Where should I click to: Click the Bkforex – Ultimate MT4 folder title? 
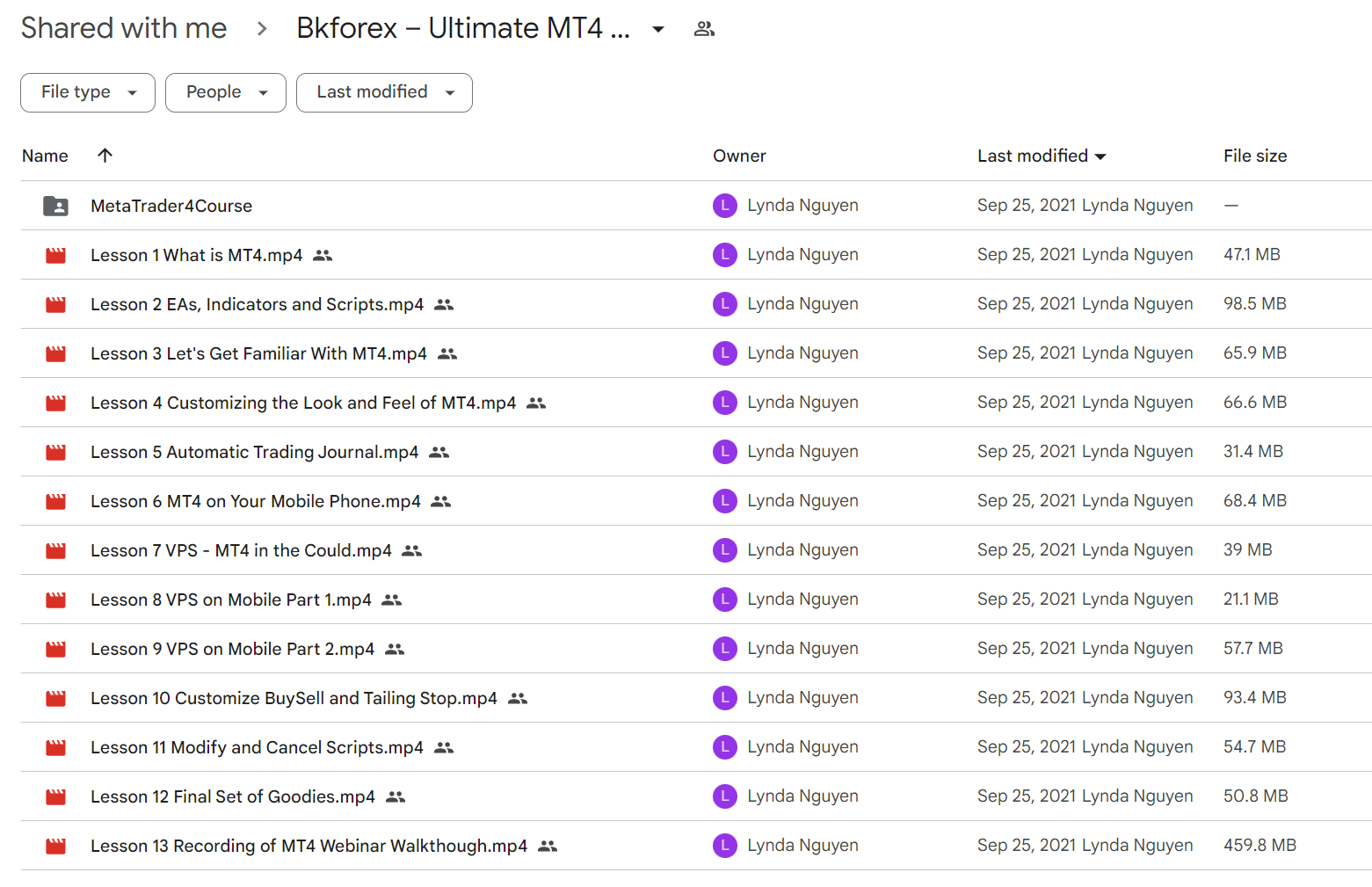463,28
